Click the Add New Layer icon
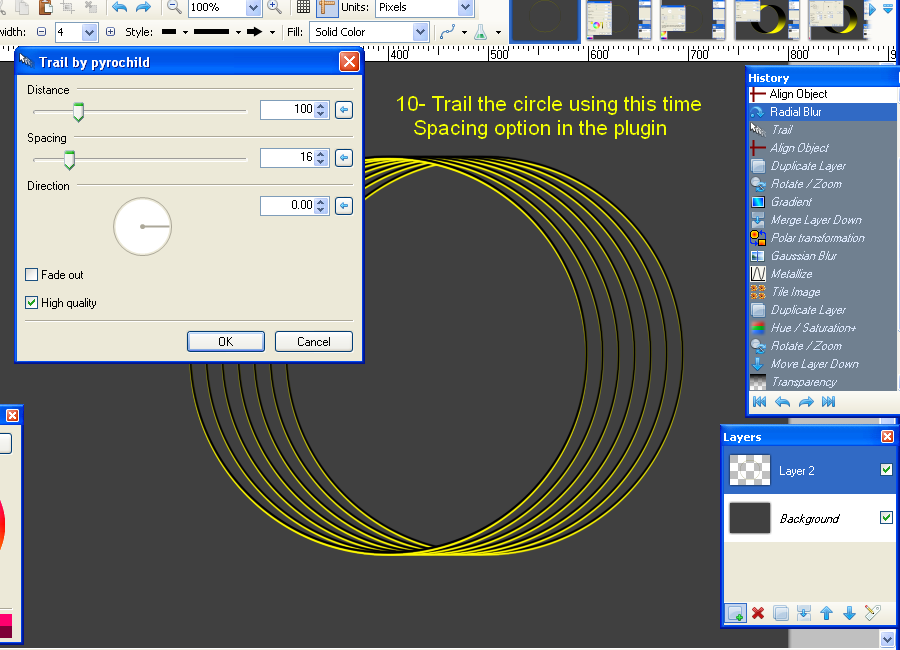This screenshot has height=650, width=900. coord(736,613)
